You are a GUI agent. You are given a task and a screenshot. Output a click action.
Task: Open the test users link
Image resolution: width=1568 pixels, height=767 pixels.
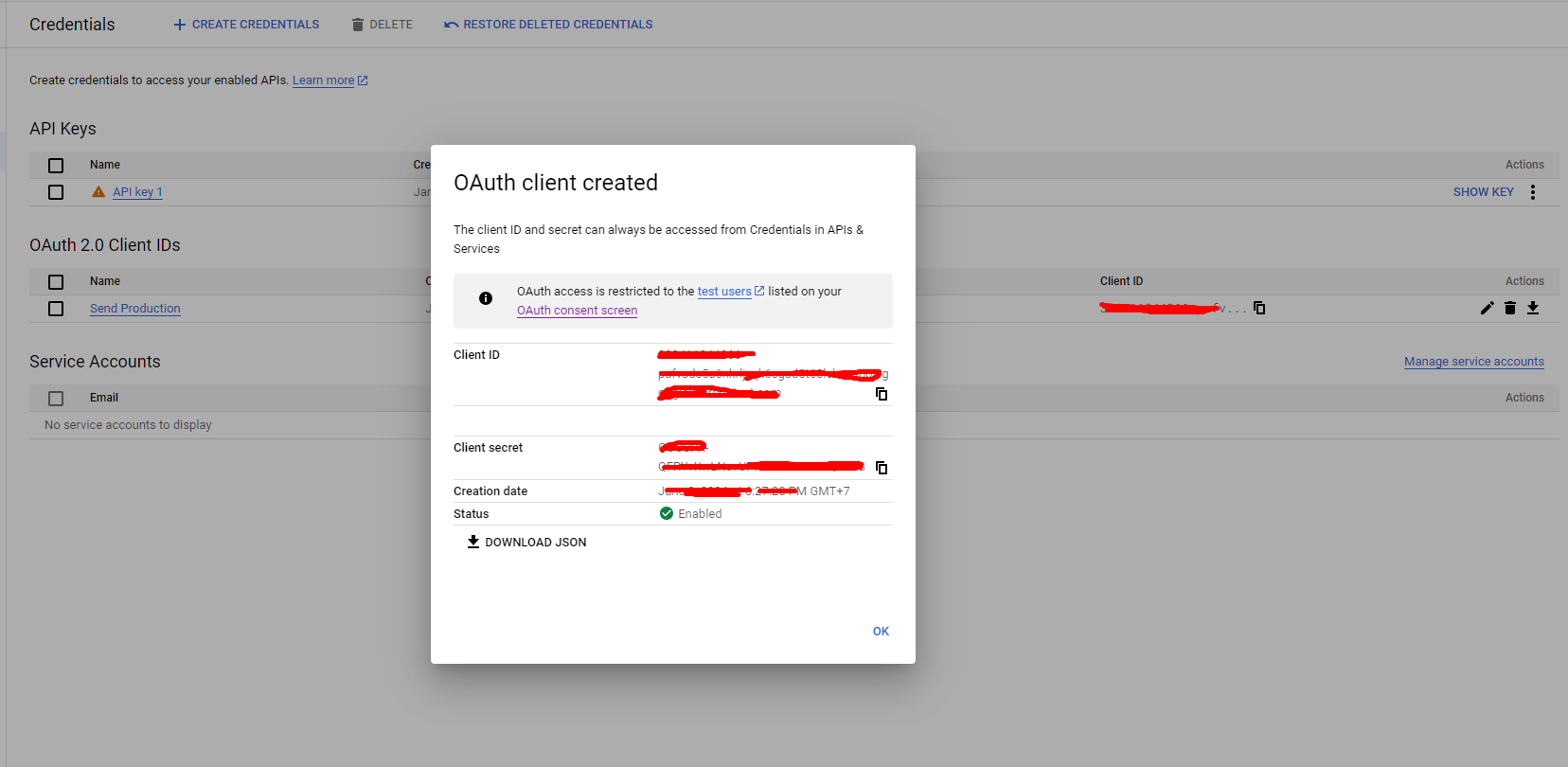tap(731, 292)
